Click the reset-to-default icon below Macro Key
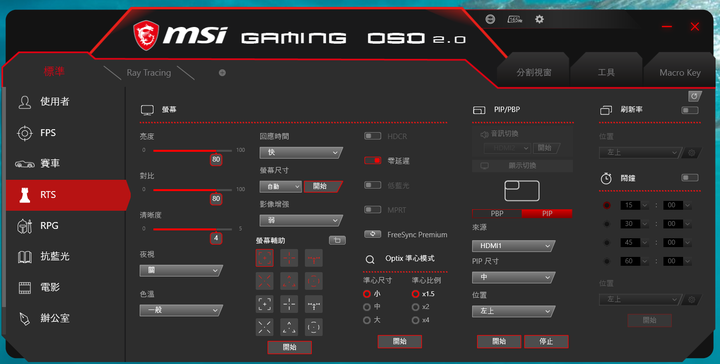720x364 pixels. [x=694, y=96]
